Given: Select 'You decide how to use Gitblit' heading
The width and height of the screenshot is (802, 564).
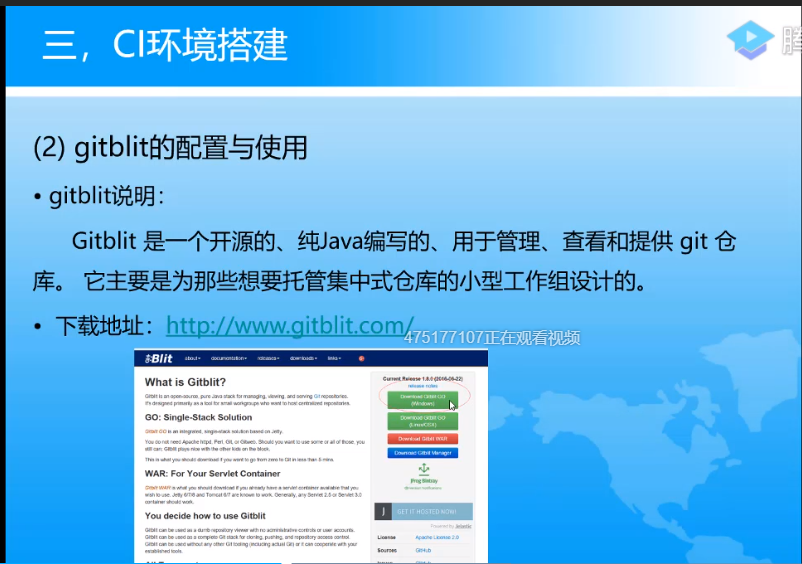Looking at the screenshot, I should click(x=205, y=516).
